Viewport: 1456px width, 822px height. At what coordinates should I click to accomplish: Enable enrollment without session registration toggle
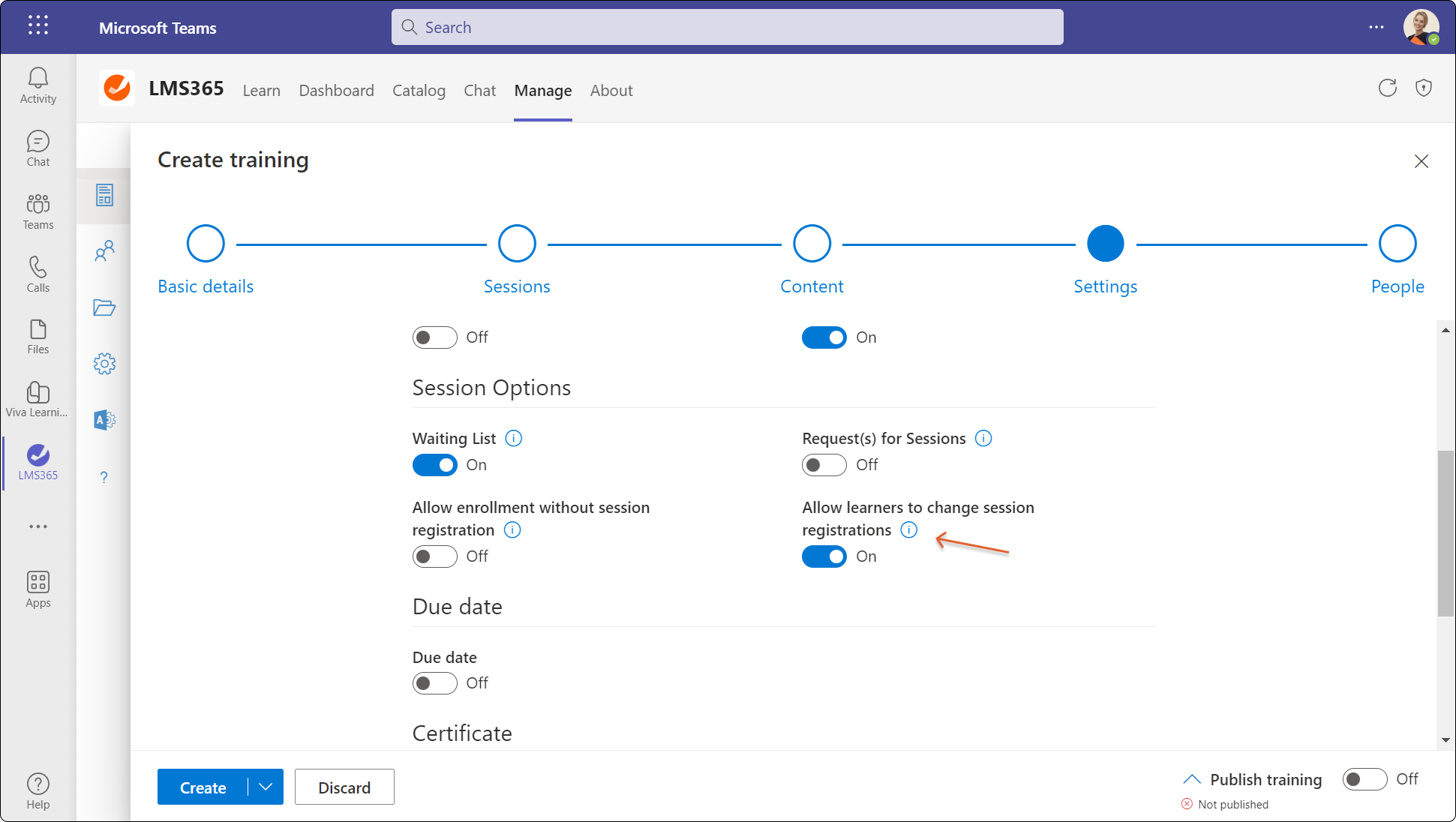(434, 556)
